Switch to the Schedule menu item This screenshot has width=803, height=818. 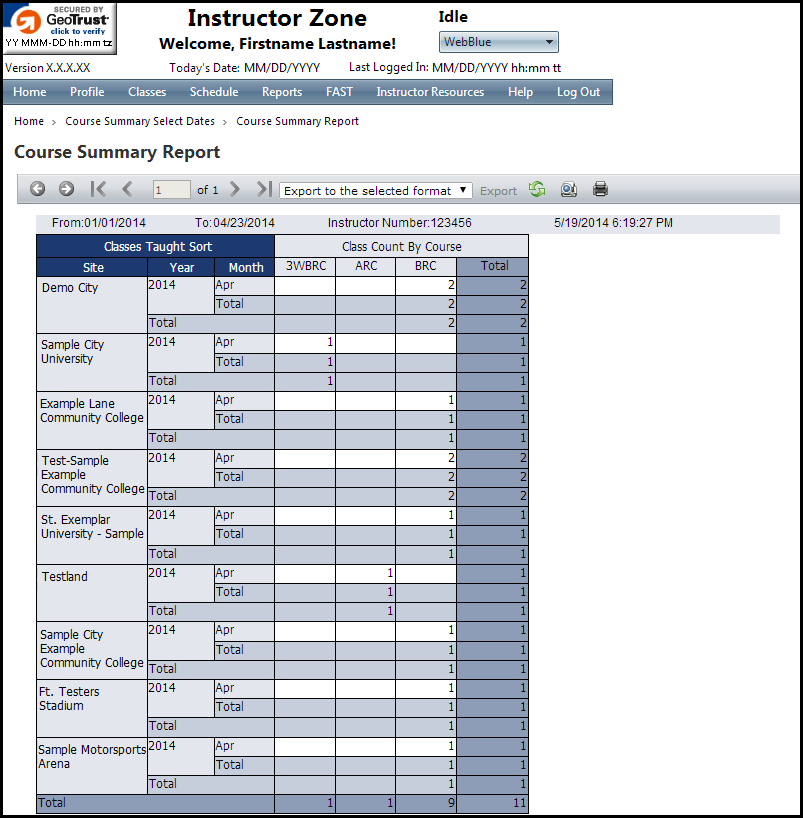214,91
